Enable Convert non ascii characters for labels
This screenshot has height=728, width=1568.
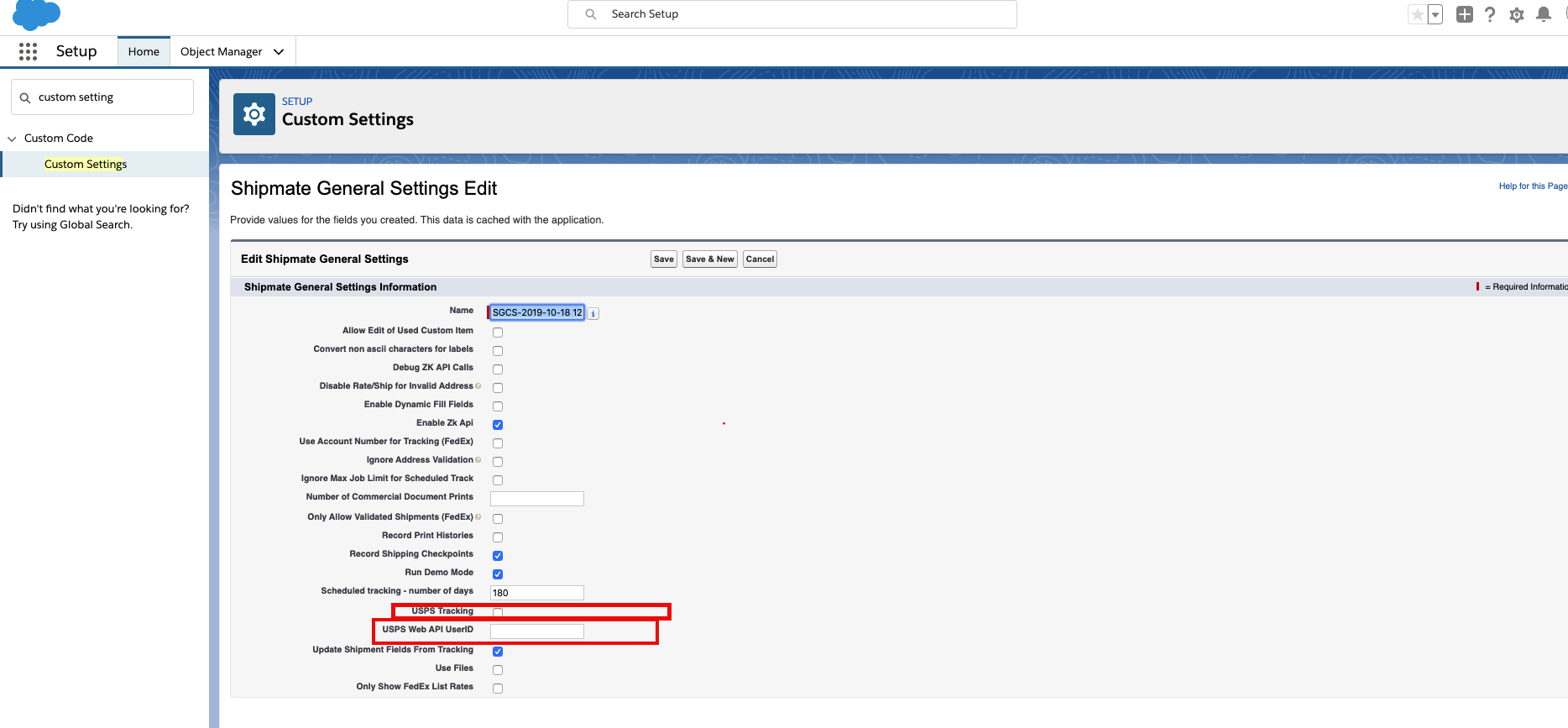coord(498,351)
